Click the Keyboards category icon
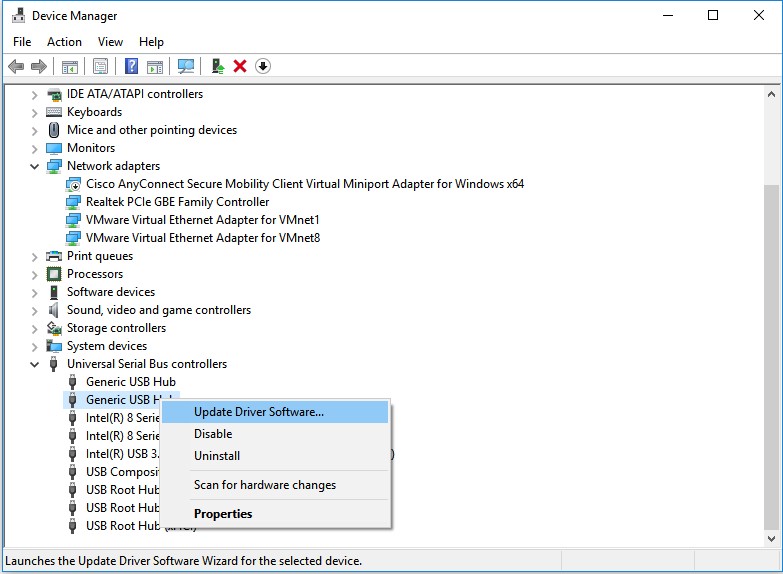 click(54, 112)
